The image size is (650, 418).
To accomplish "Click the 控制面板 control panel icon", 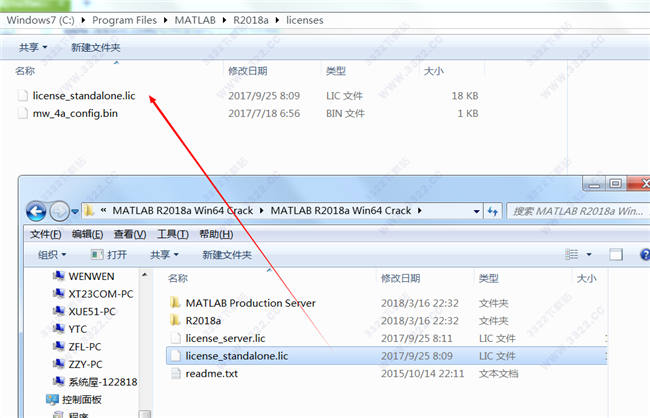I will pyautogui.click(x=52, y=400).
